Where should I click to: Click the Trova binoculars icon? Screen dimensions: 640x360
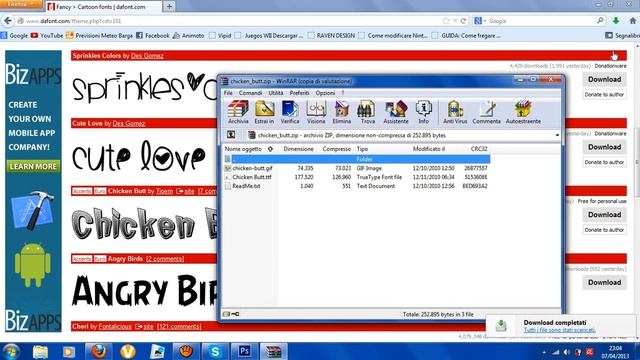click(367, 112)
